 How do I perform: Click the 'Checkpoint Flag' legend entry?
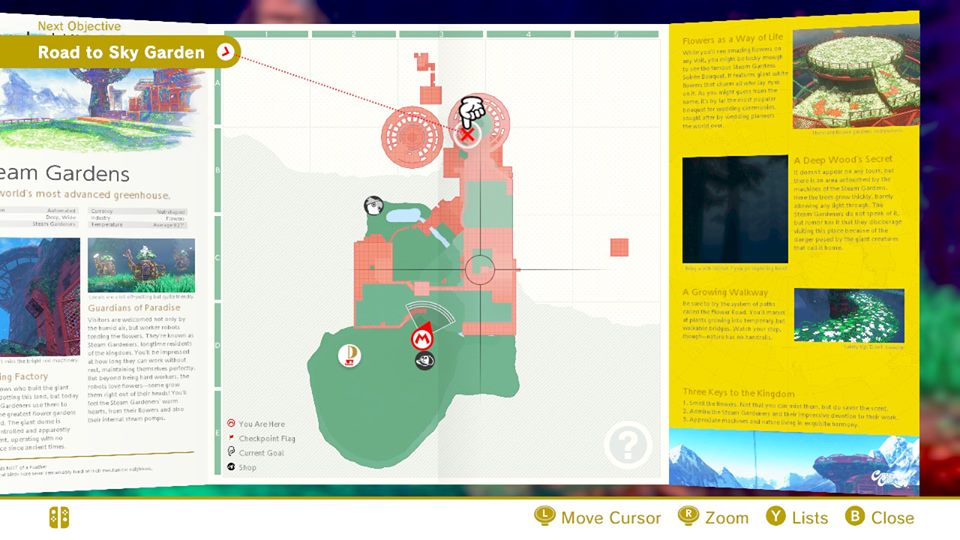(264, 438)
